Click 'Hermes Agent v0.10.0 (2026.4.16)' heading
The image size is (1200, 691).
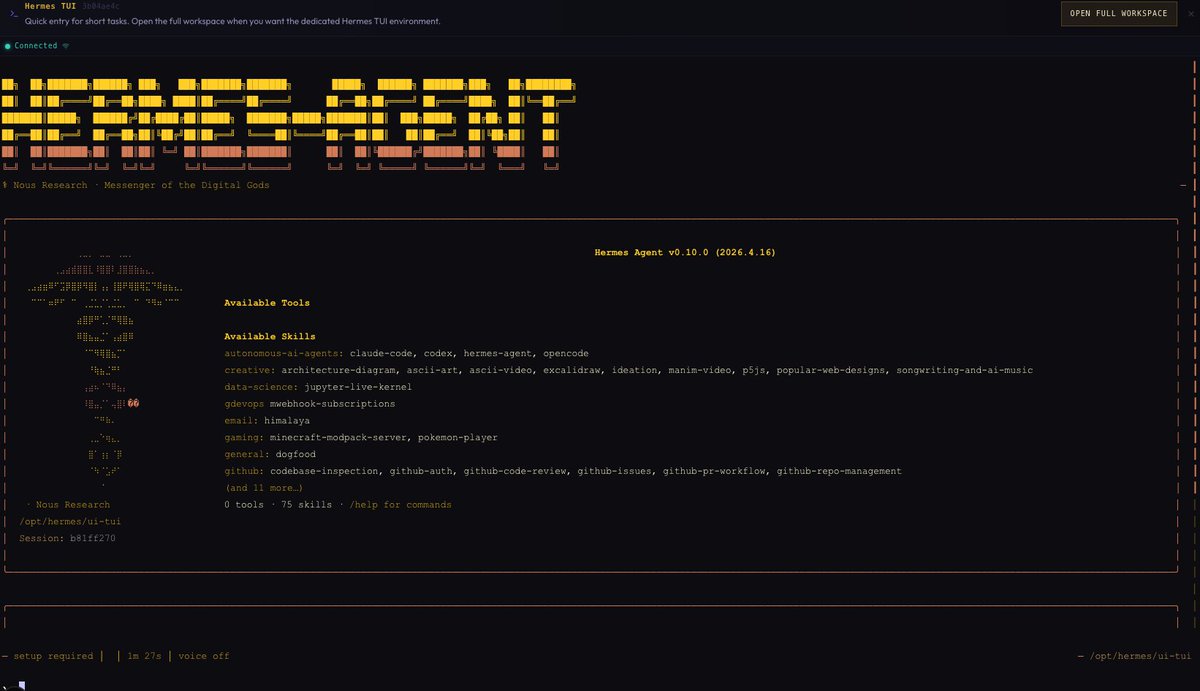click(684, 253)
